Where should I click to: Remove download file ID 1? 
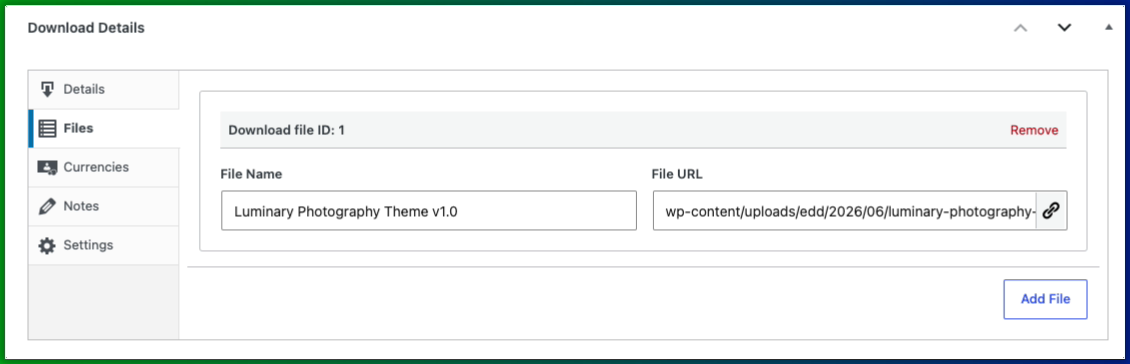[1034, 130]
